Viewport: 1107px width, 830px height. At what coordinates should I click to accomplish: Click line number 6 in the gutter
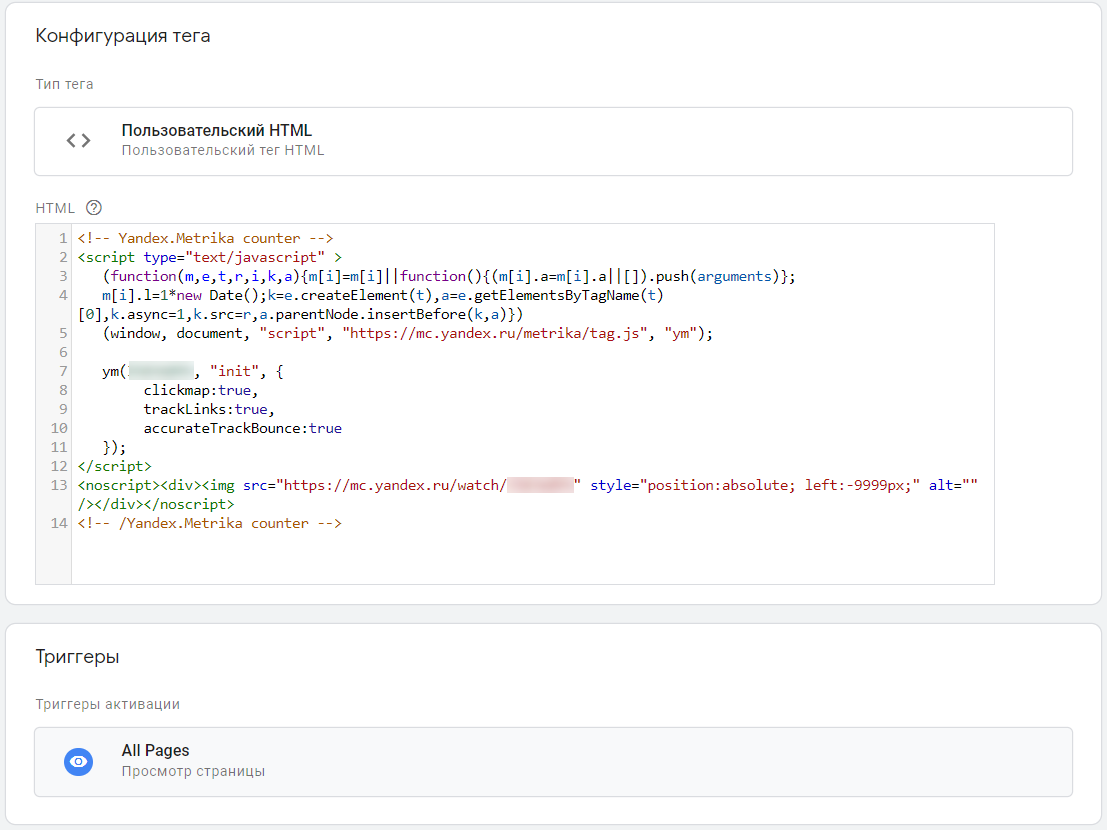[64, 352]
